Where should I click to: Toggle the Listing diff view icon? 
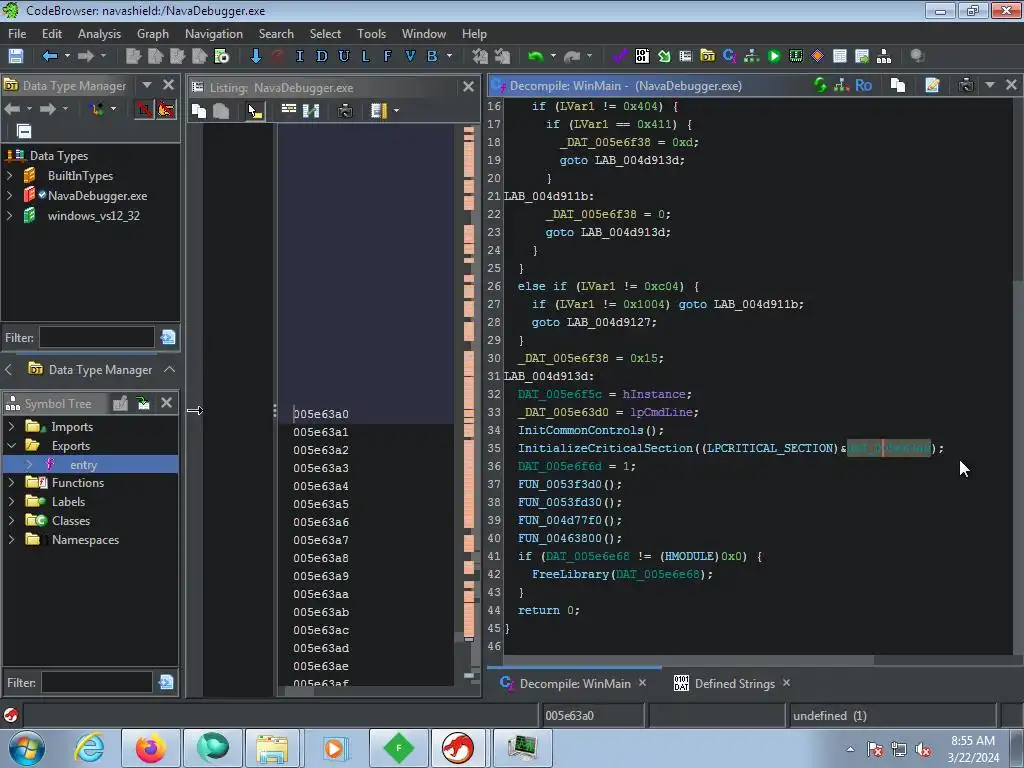click(x=311, y=111)
